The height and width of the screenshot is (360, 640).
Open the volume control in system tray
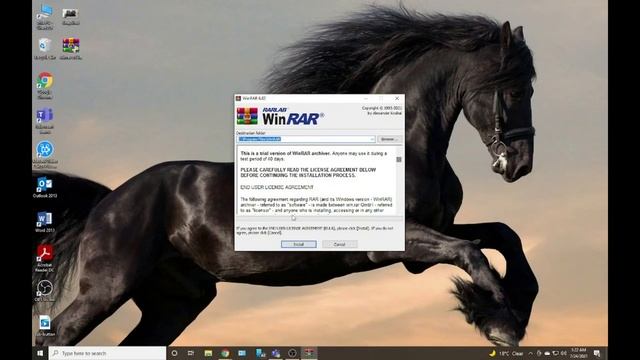pos(564,353)
